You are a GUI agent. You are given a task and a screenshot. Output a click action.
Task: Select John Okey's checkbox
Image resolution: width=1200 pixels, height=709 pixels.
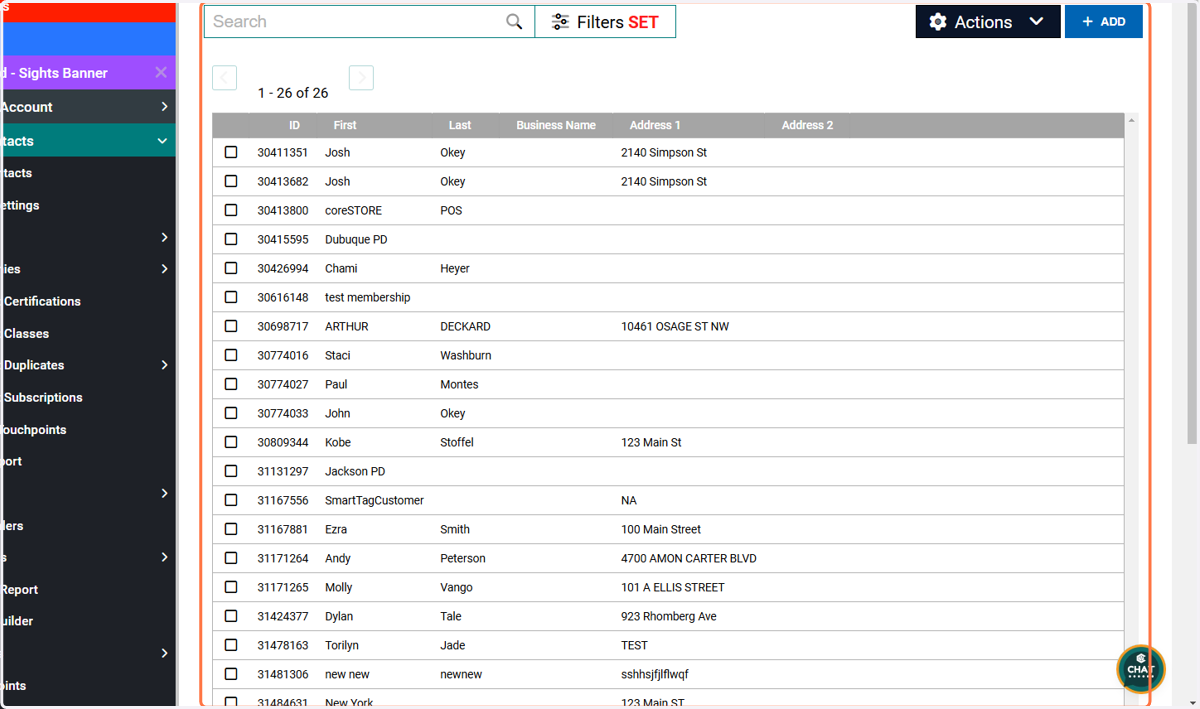[231, 413]
